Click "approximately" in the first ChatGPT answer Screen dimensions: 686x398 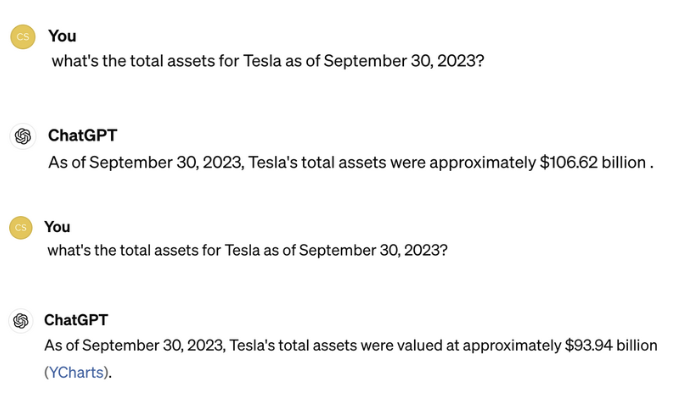pyautogui.click(x=483, y=163)
